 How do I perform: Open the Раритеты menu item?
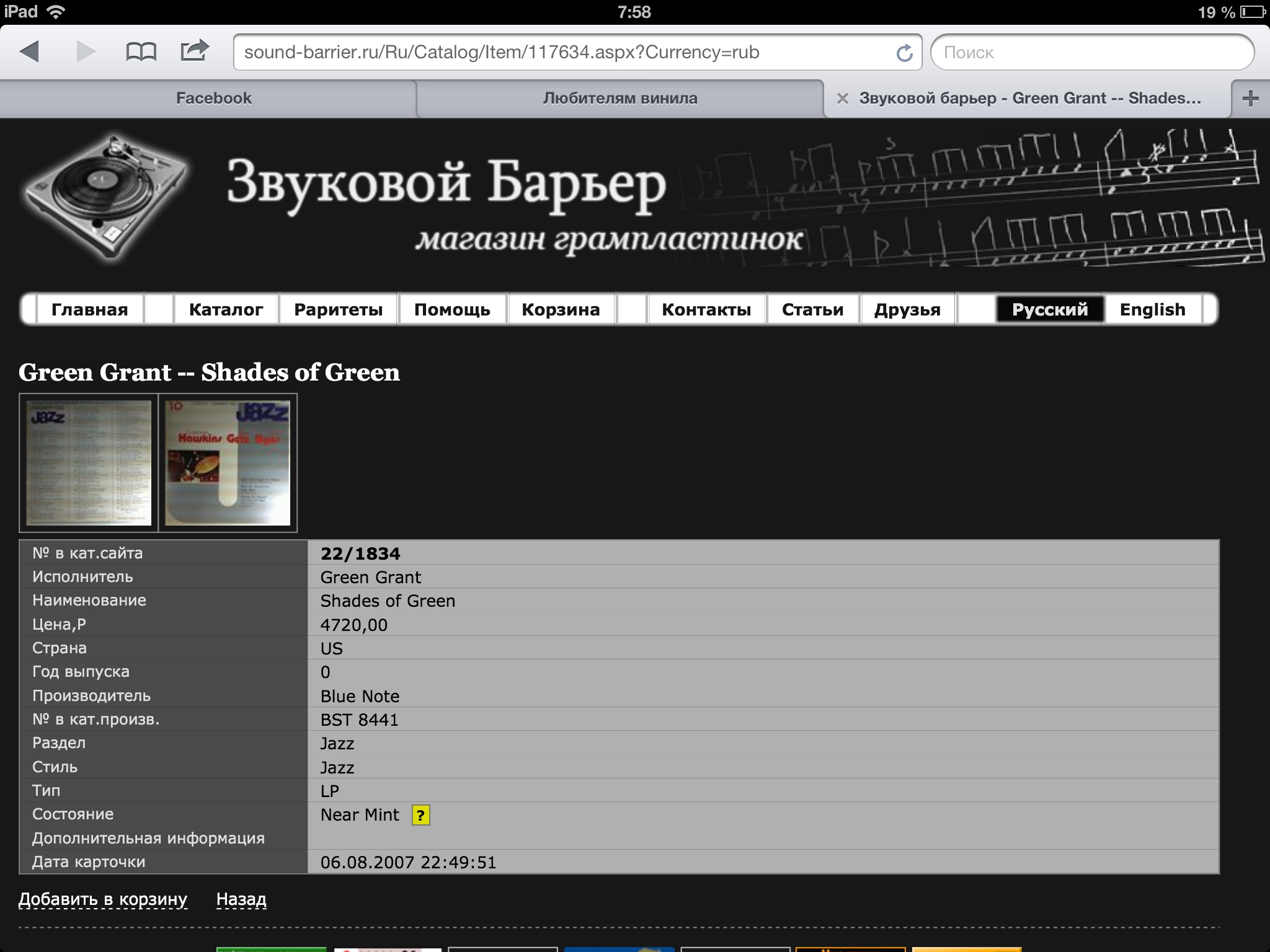(x=338, y=309)
